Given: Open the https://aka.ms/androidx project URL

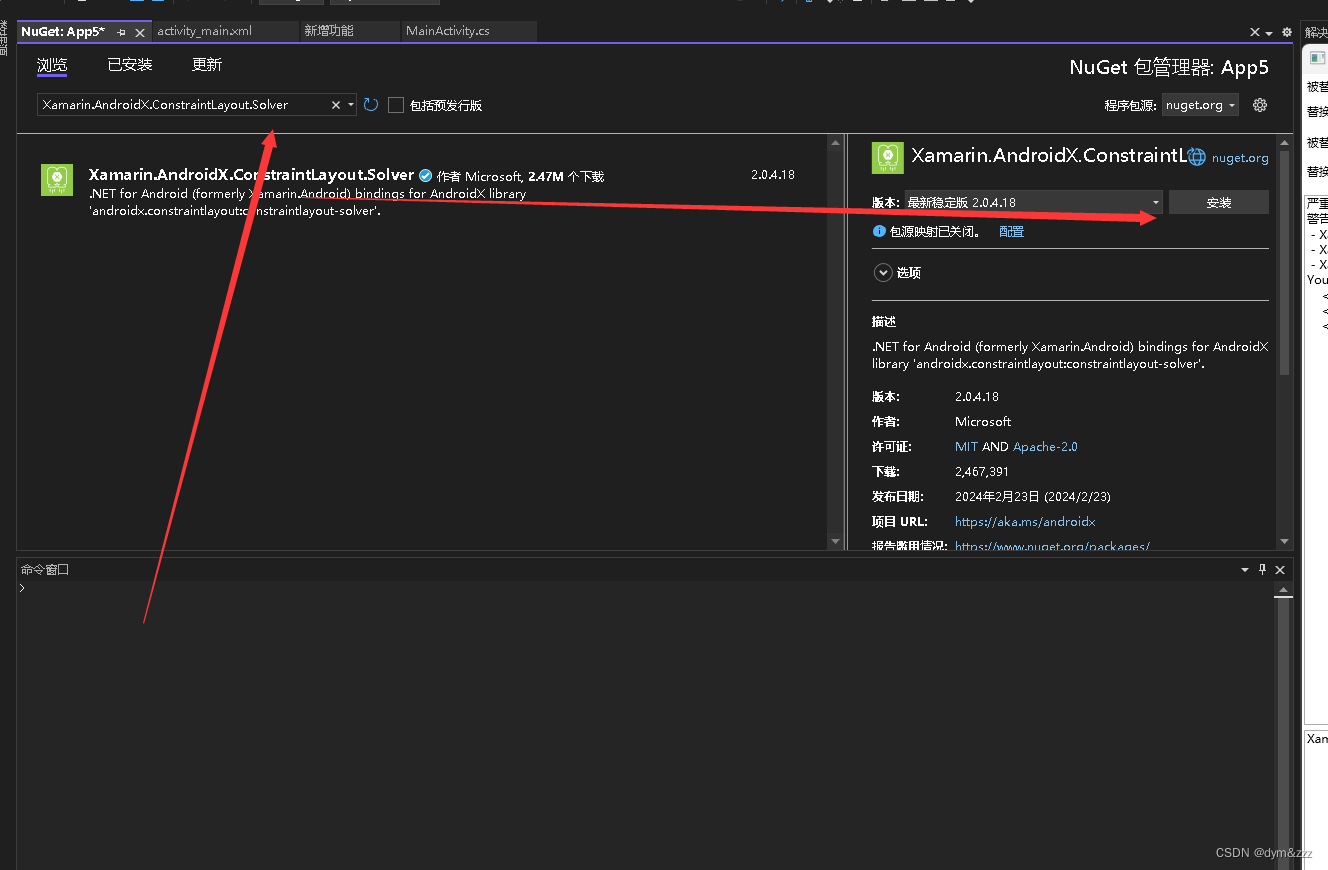Looking at the screenshot, I should point(1025,522).
